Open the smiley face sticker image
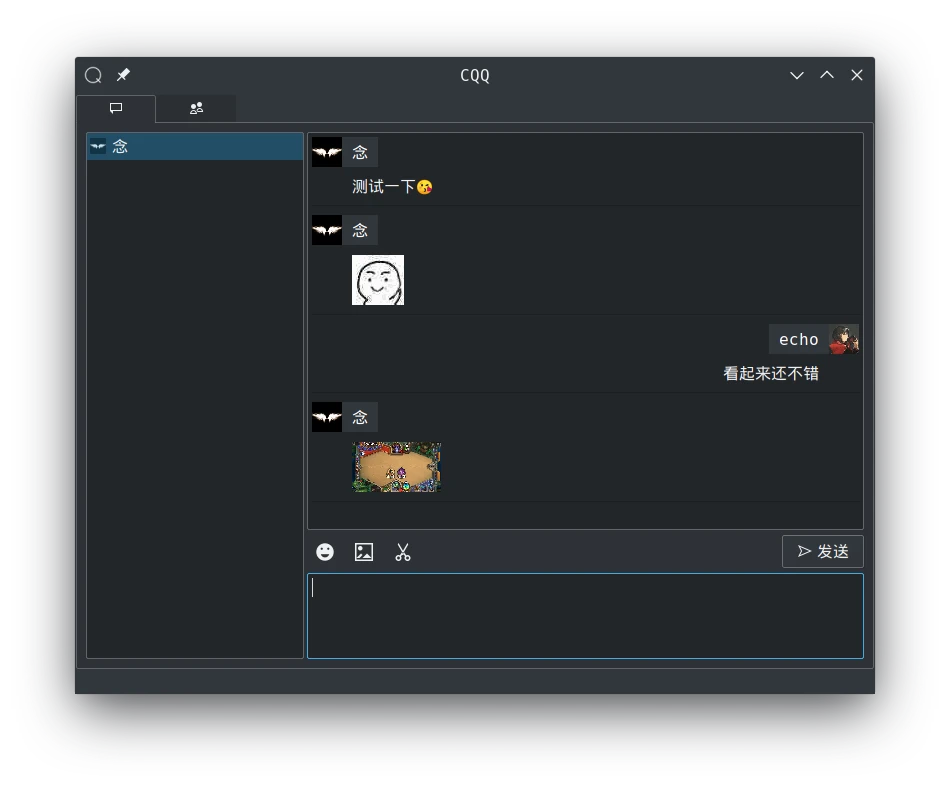This screenshot has height=787, width=950. pyautogui.click(x=378, y=280)
